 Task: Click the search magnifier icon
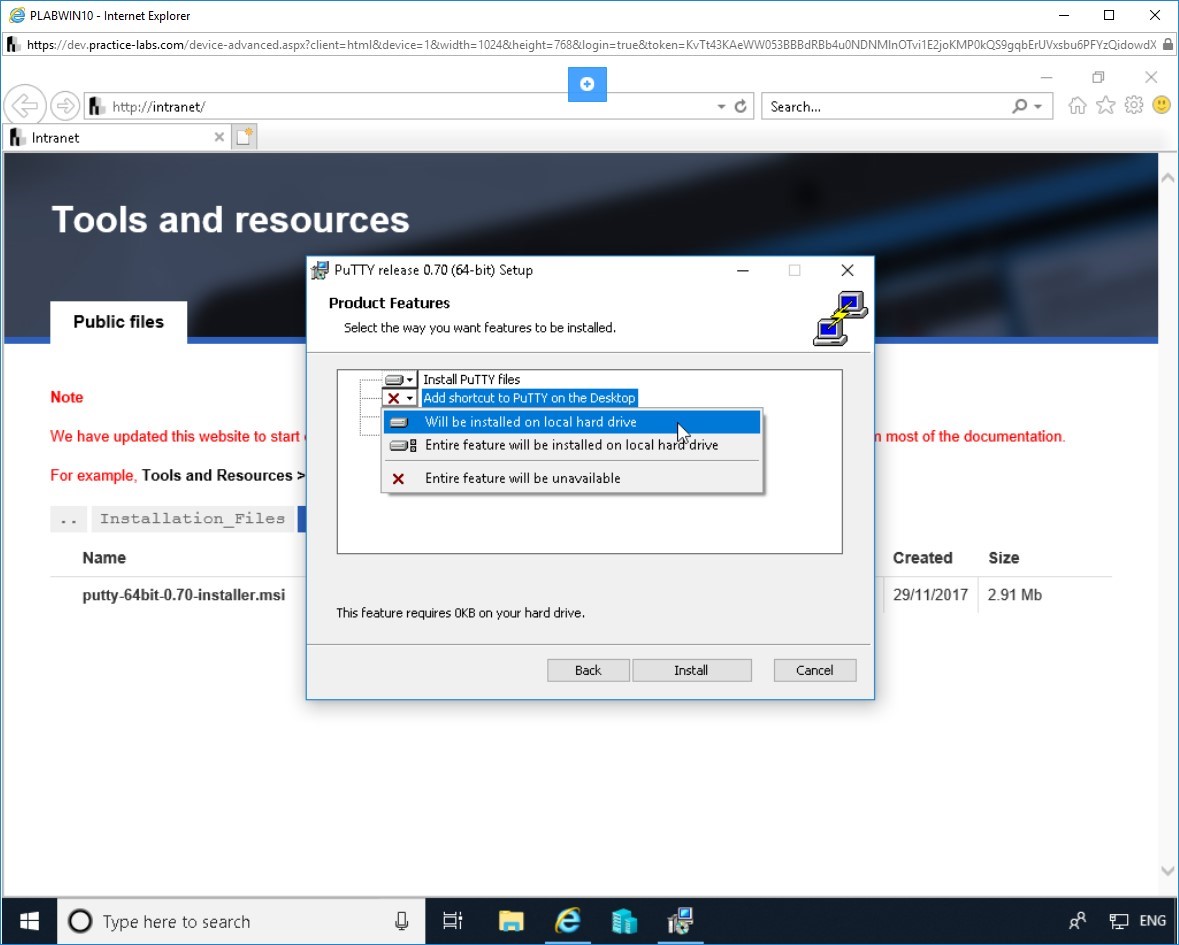point(1020,106)
